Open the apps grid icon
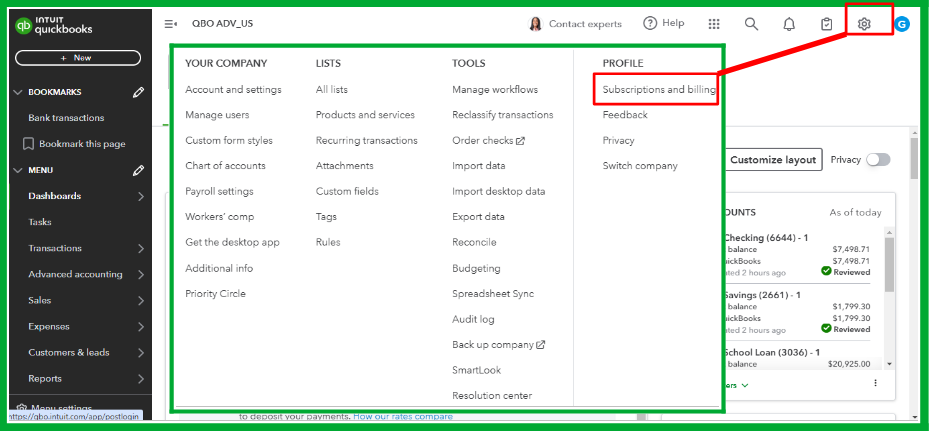930x431 pixels. pyautogui.click(x=714, y=24)
